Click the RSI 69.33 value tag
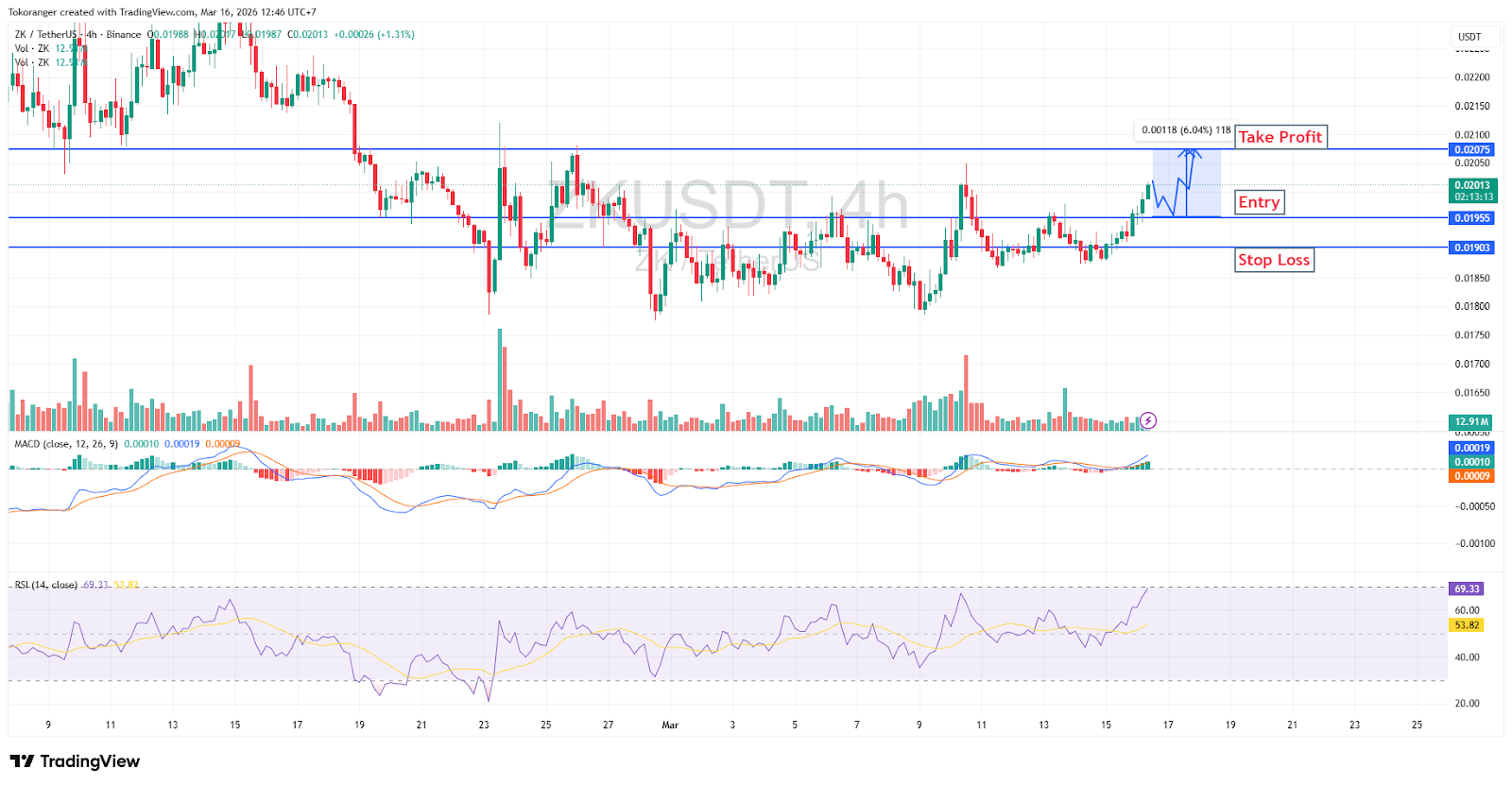1512x786 pixels. (1466, 589)
